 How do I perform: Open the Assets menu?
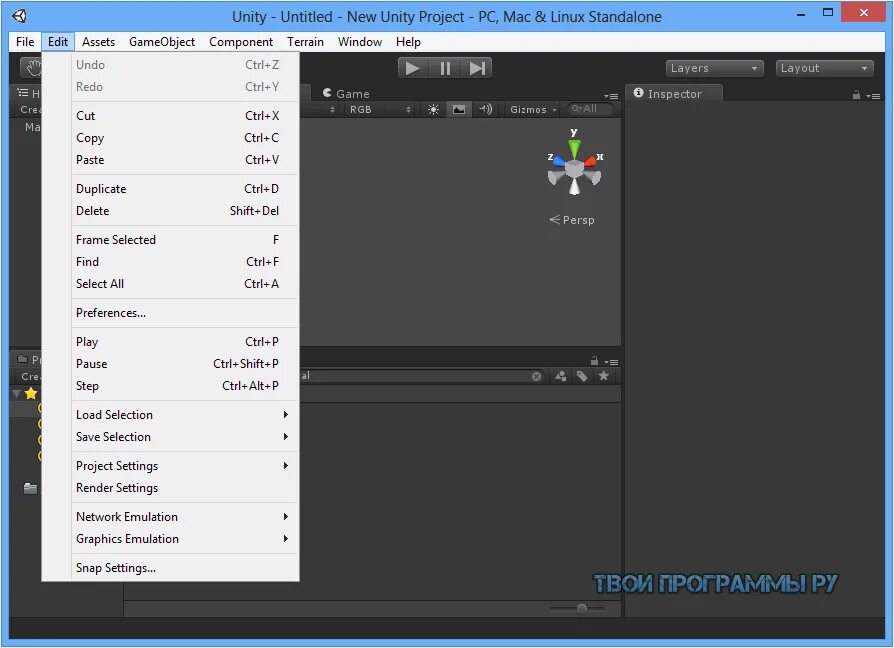99,42
